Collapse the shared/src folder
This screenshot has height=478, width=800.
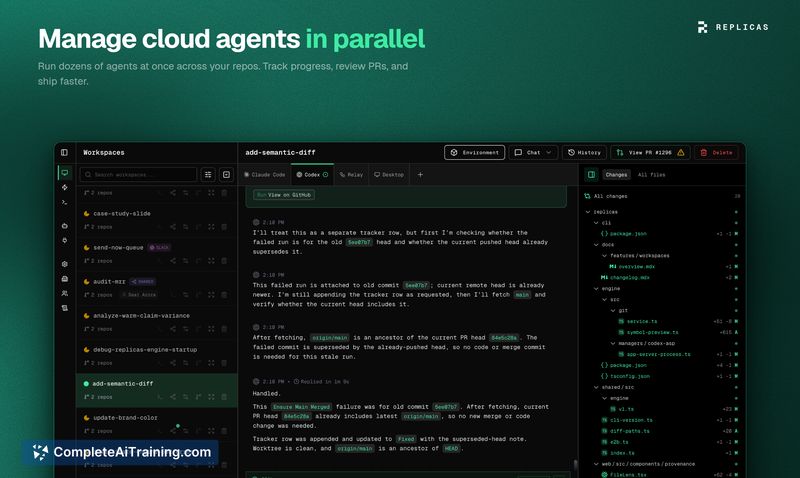(596, 387)
